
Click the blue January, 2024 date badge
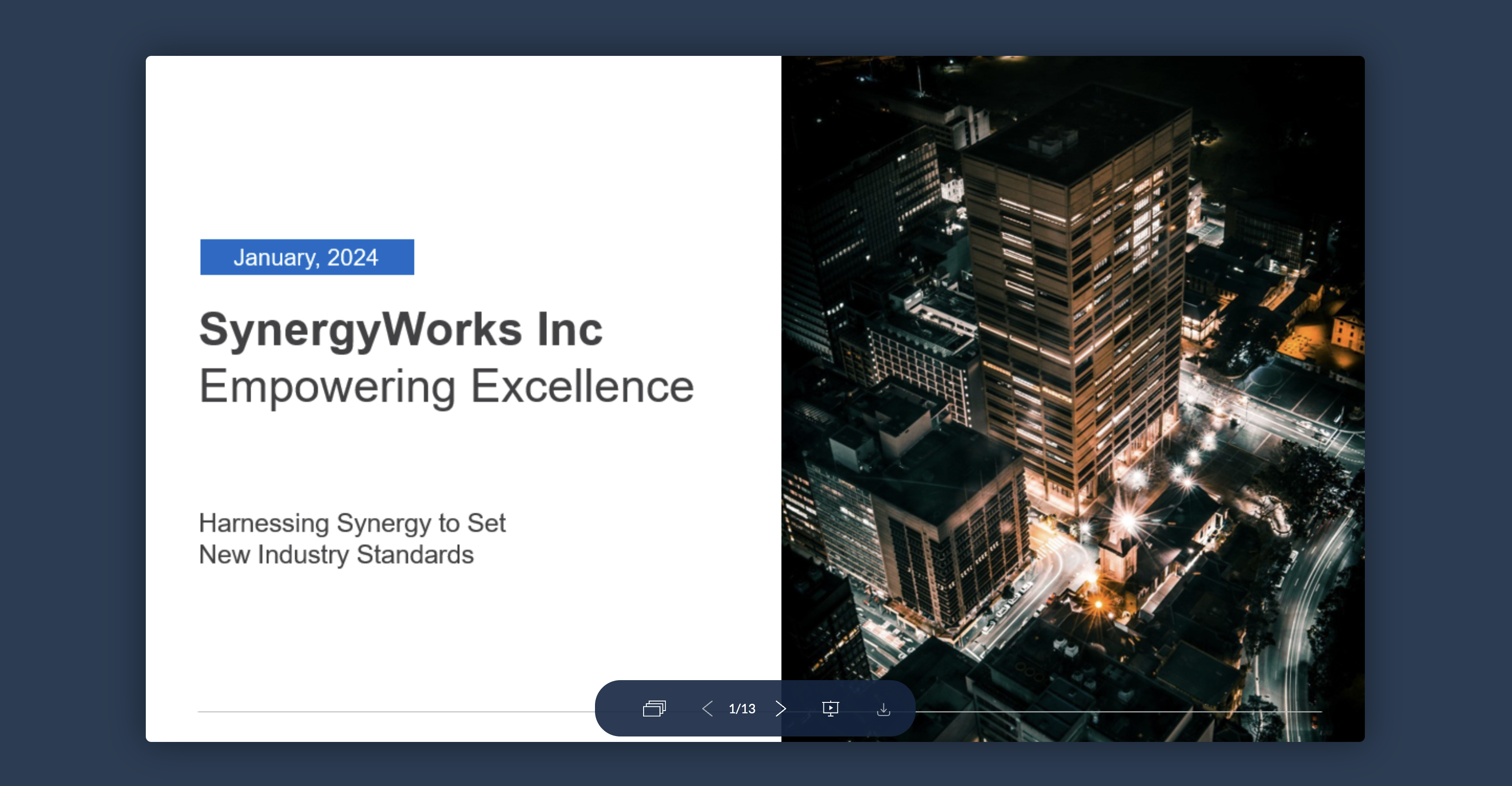coord(307,257)
